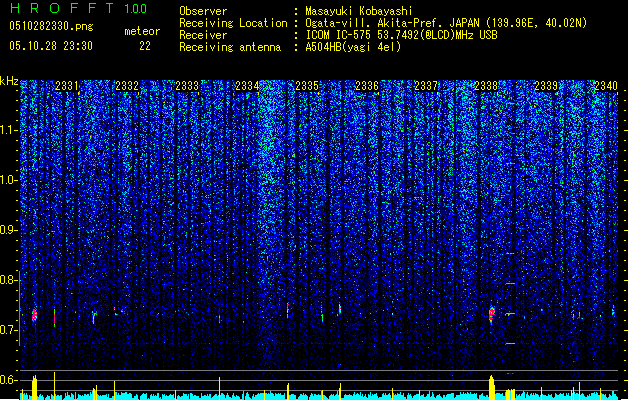Click the ICOM IC-575 receiver text
The image size is (629, 400).
coord(401,35)
